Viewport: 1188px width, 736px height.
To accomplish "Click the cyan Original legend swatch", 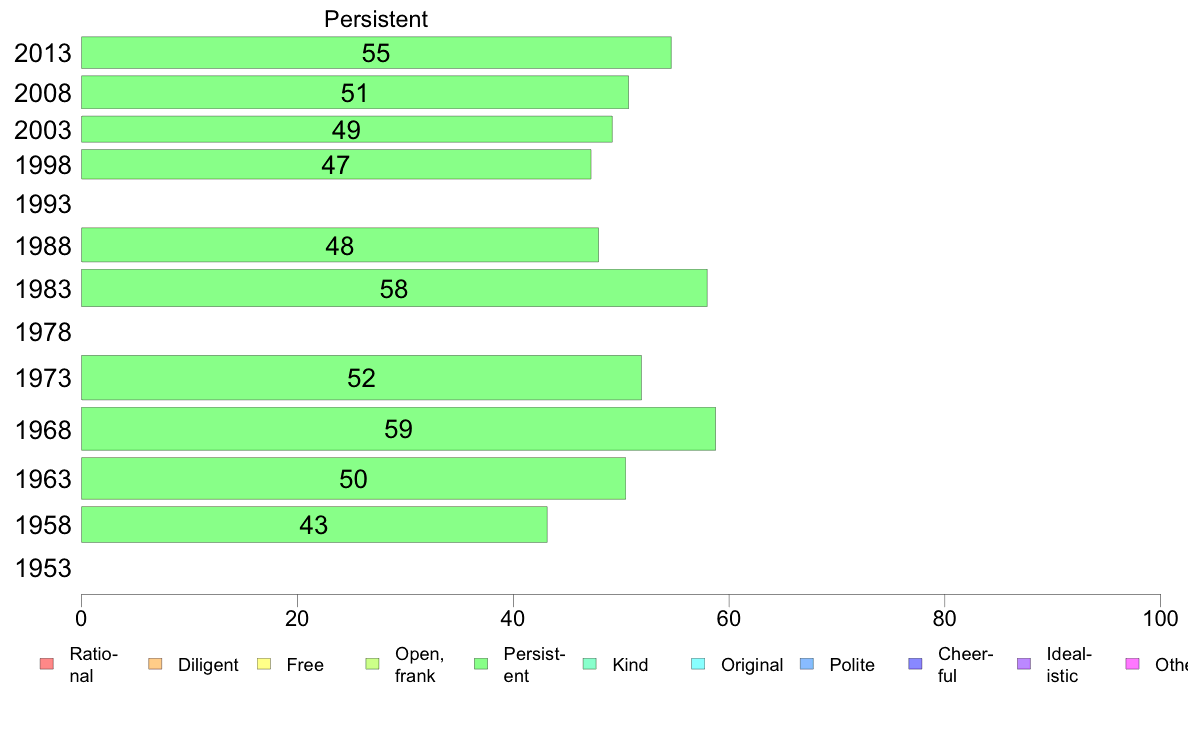I will 699,664.
